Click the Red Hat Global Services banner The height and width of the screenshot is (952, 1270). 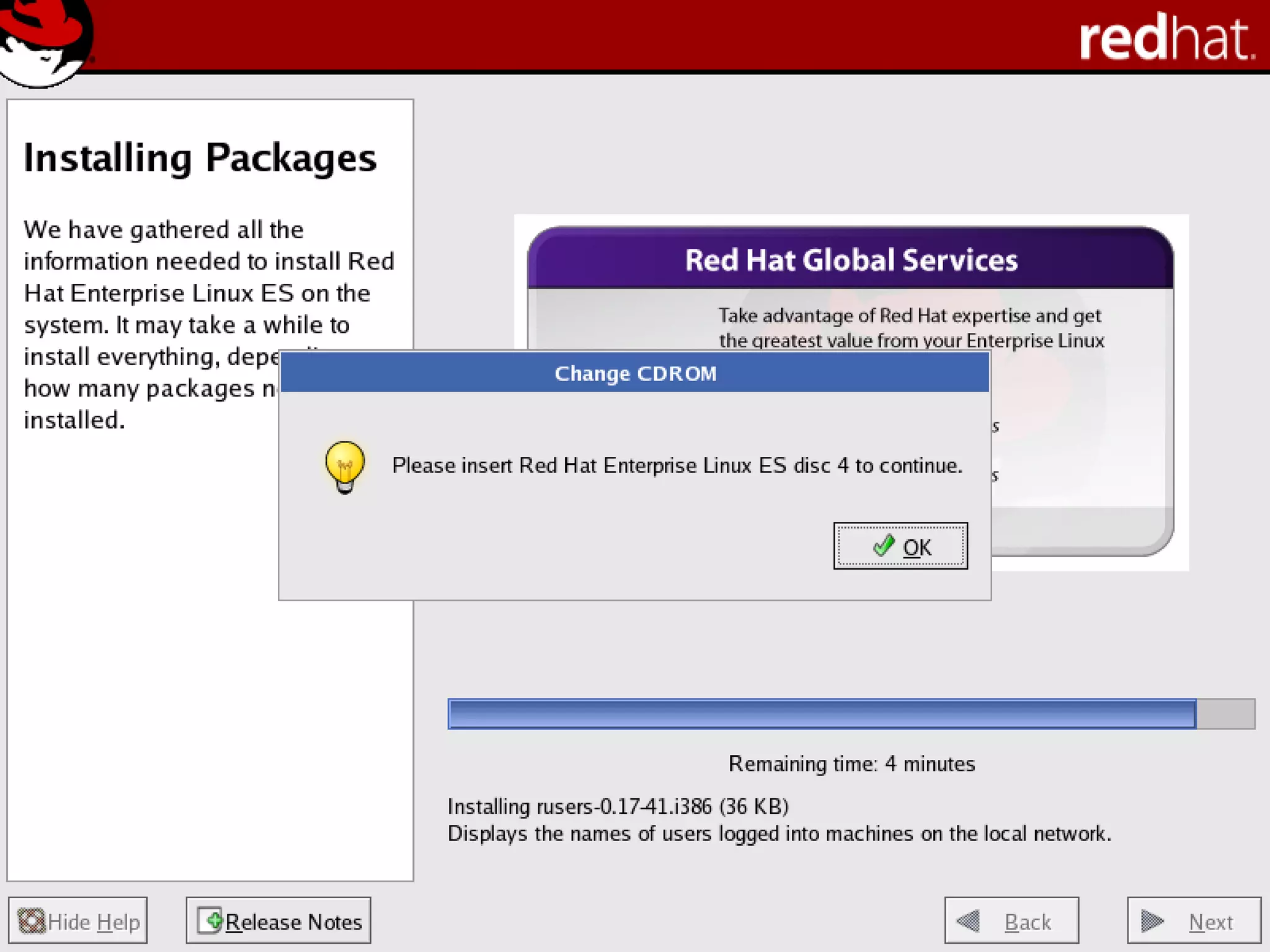tap(851, 260)
